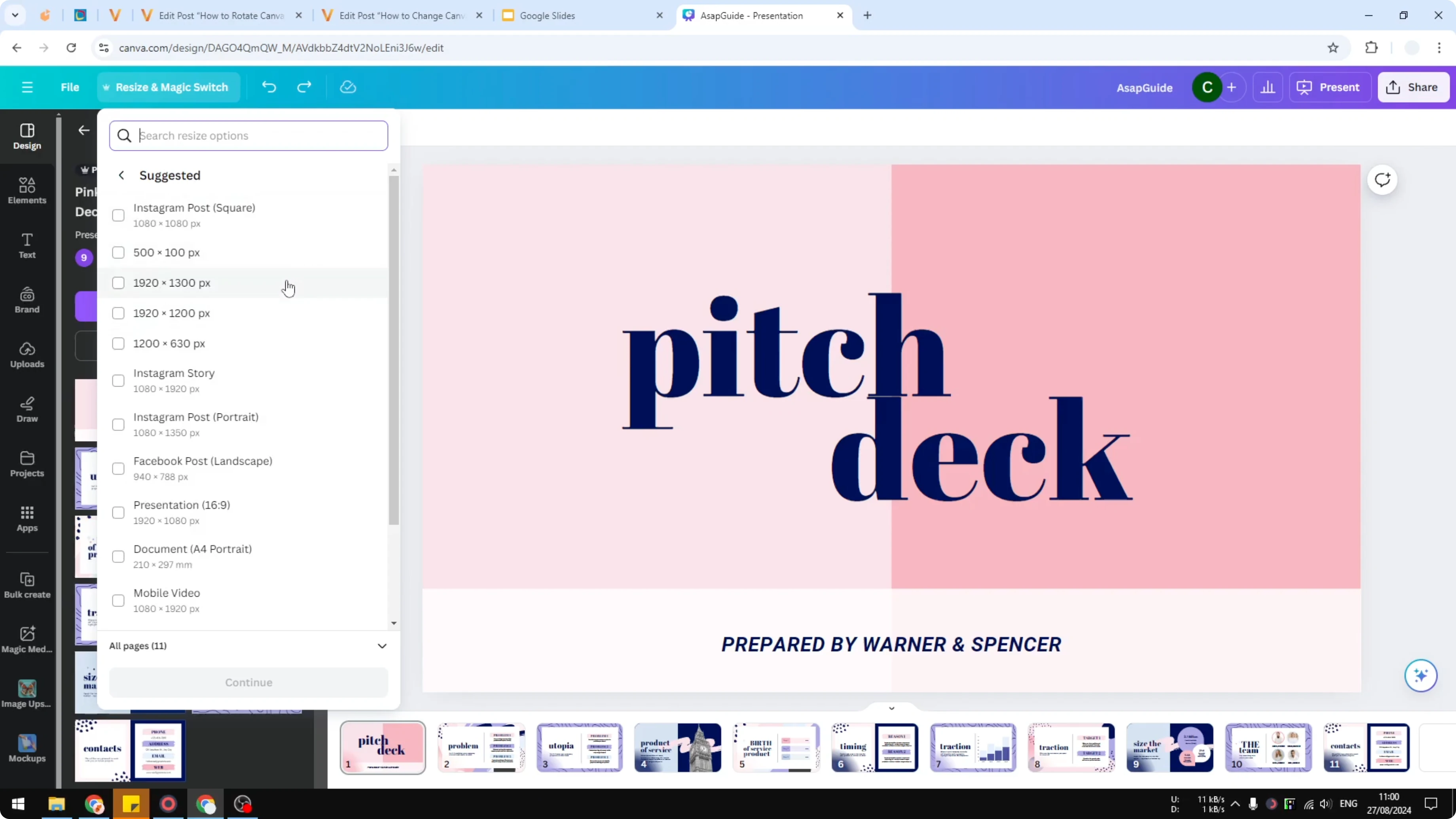The height and width of the screenshot is (819, 1456).
Task: Open the Text panel
Action: point(27,246)
